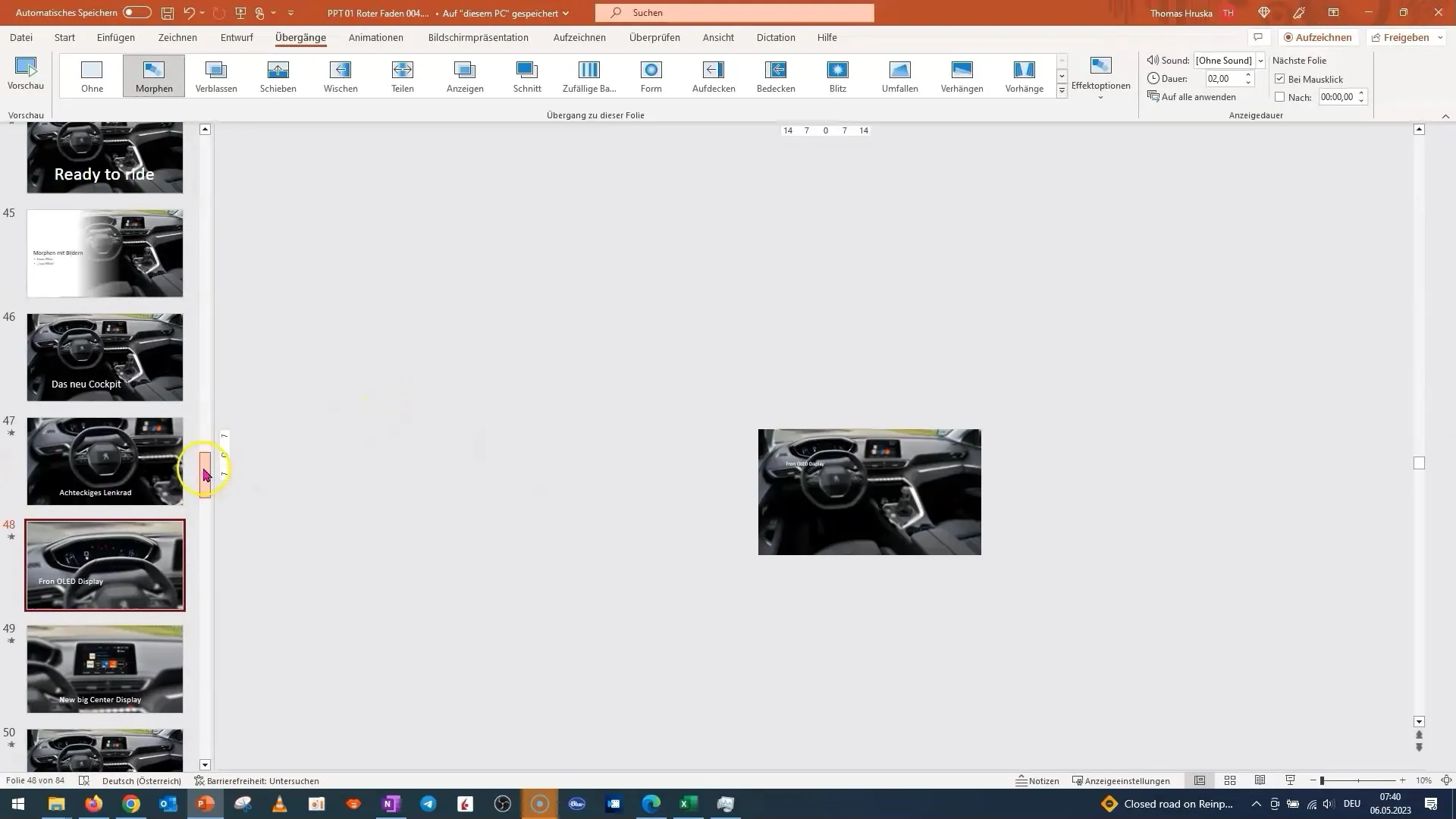Screen dimensions: 1456x819
Task: Open Effektoptionen for transition
Action: pyautogui.click(x=1100, y=78)
